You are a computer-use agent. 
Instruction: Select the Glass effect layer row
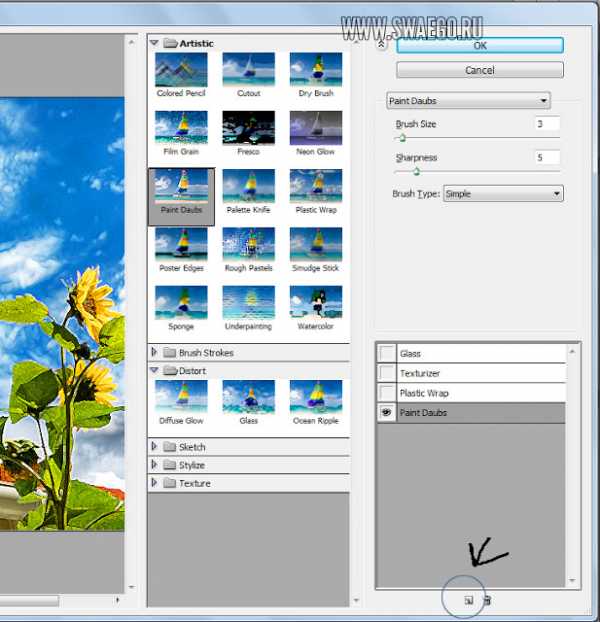(471, 353)
